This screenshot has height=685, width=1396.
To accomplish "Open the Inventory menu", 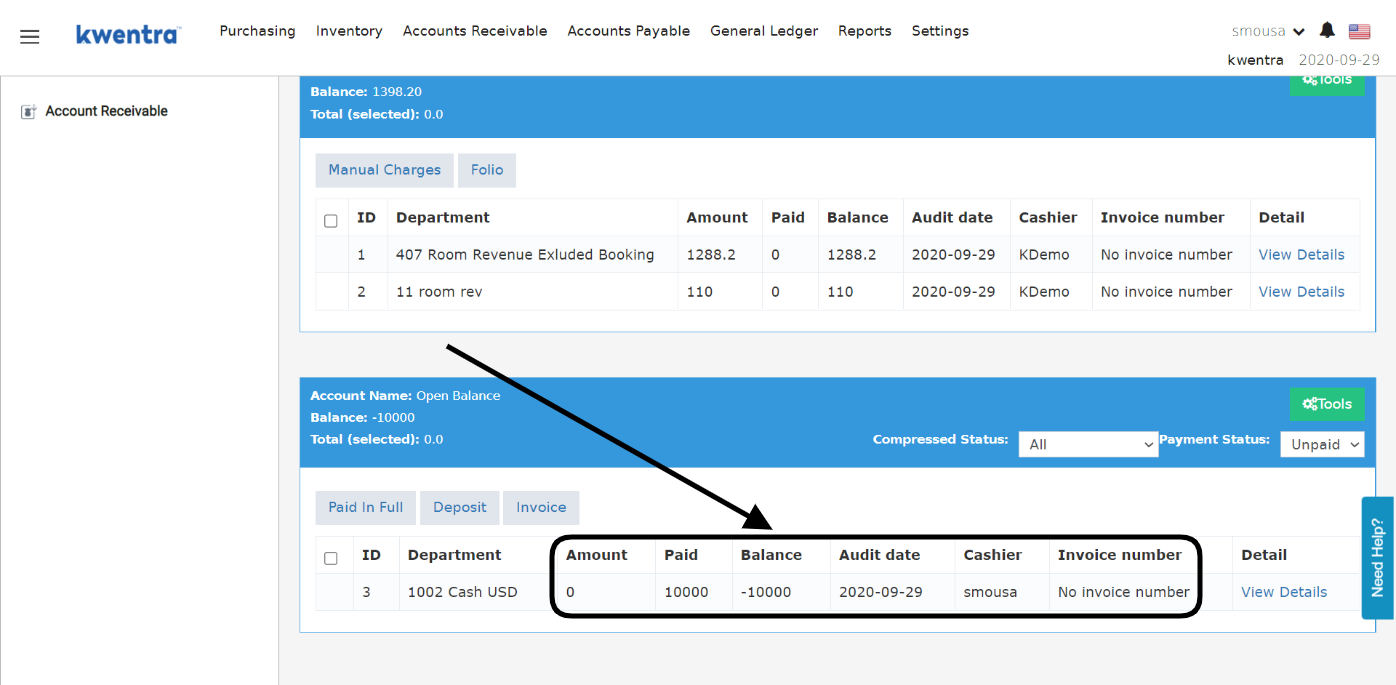I will pos(349,31).
